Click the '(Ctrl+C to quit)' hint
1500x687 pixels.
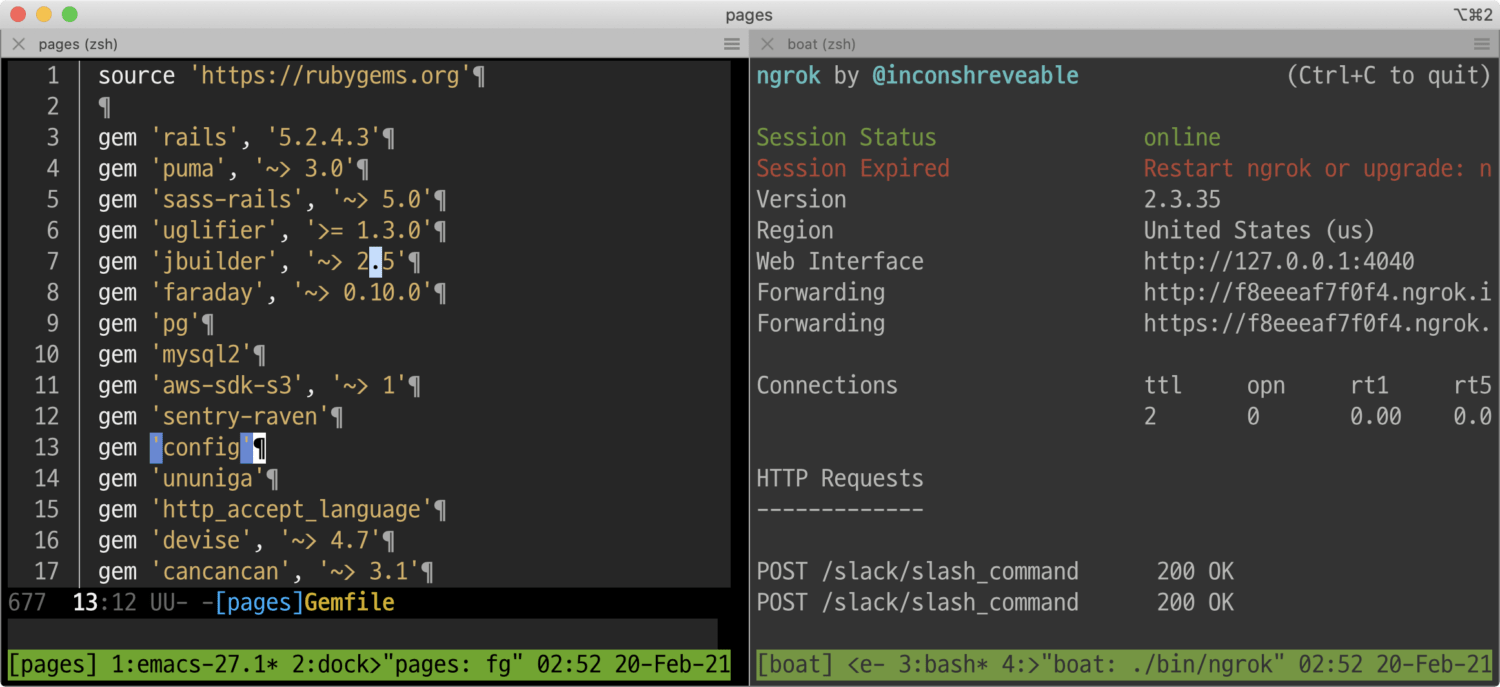[x=1389, y=76]
